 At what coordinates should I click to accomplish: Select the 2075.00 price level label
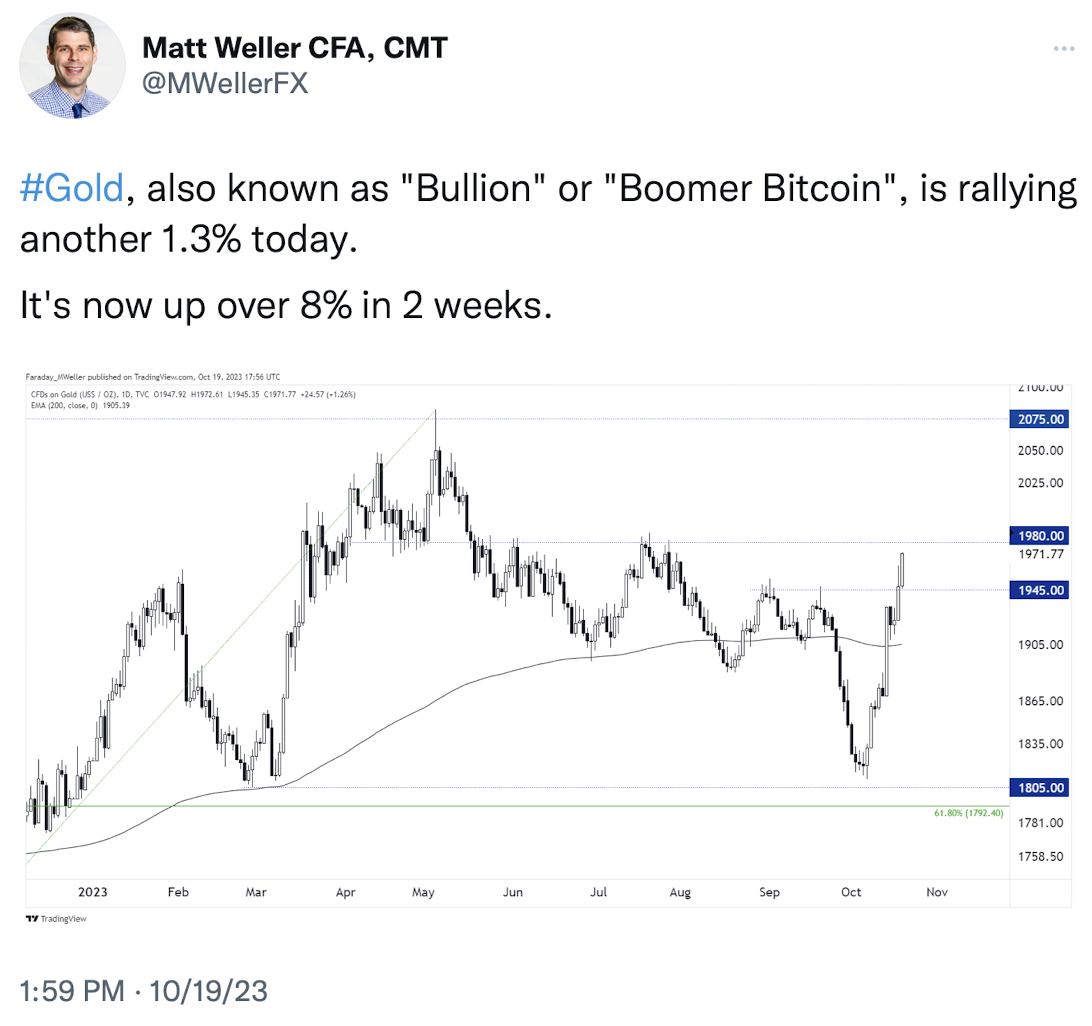1040,419
